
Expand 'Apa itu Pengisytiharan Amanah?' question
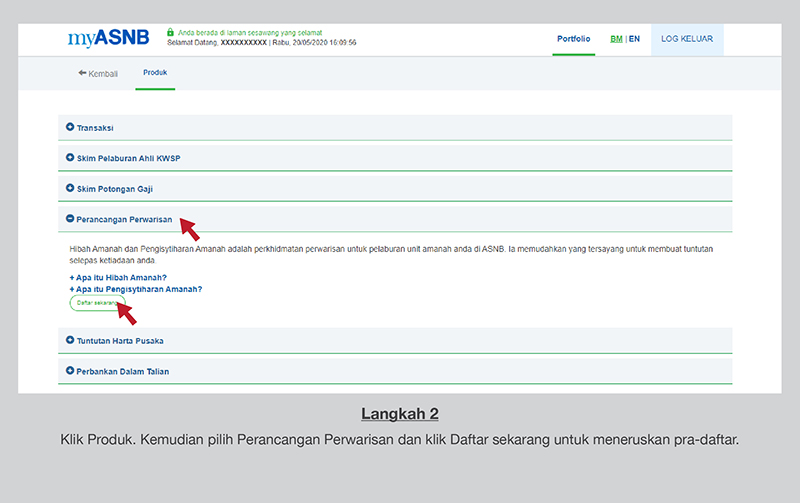pyautogui.click(x=136, y=289)
